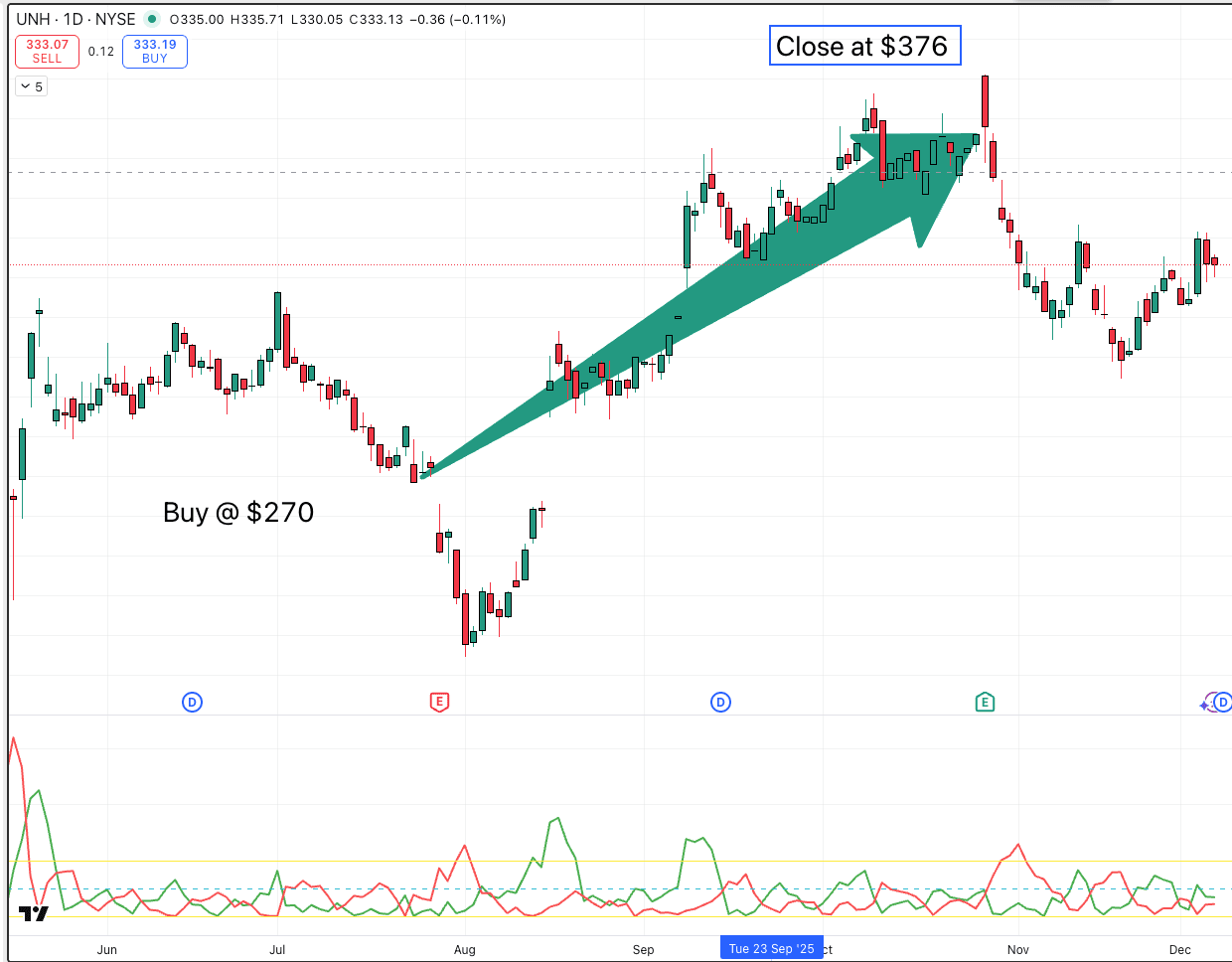Viewport: 1232px width, 962px height.
Task: Click the December dividend D marker
Action: click(x=1223, y=703)
